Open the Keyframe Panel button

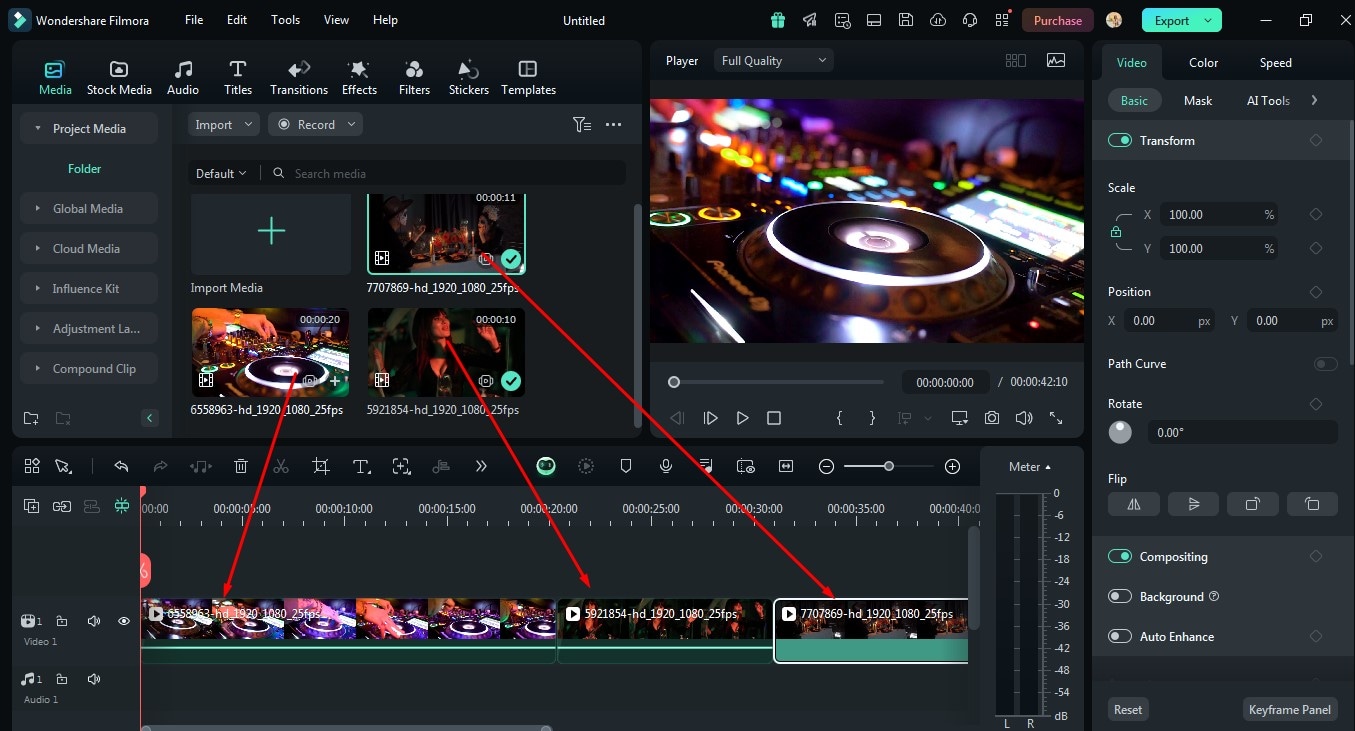[1290, 709]
